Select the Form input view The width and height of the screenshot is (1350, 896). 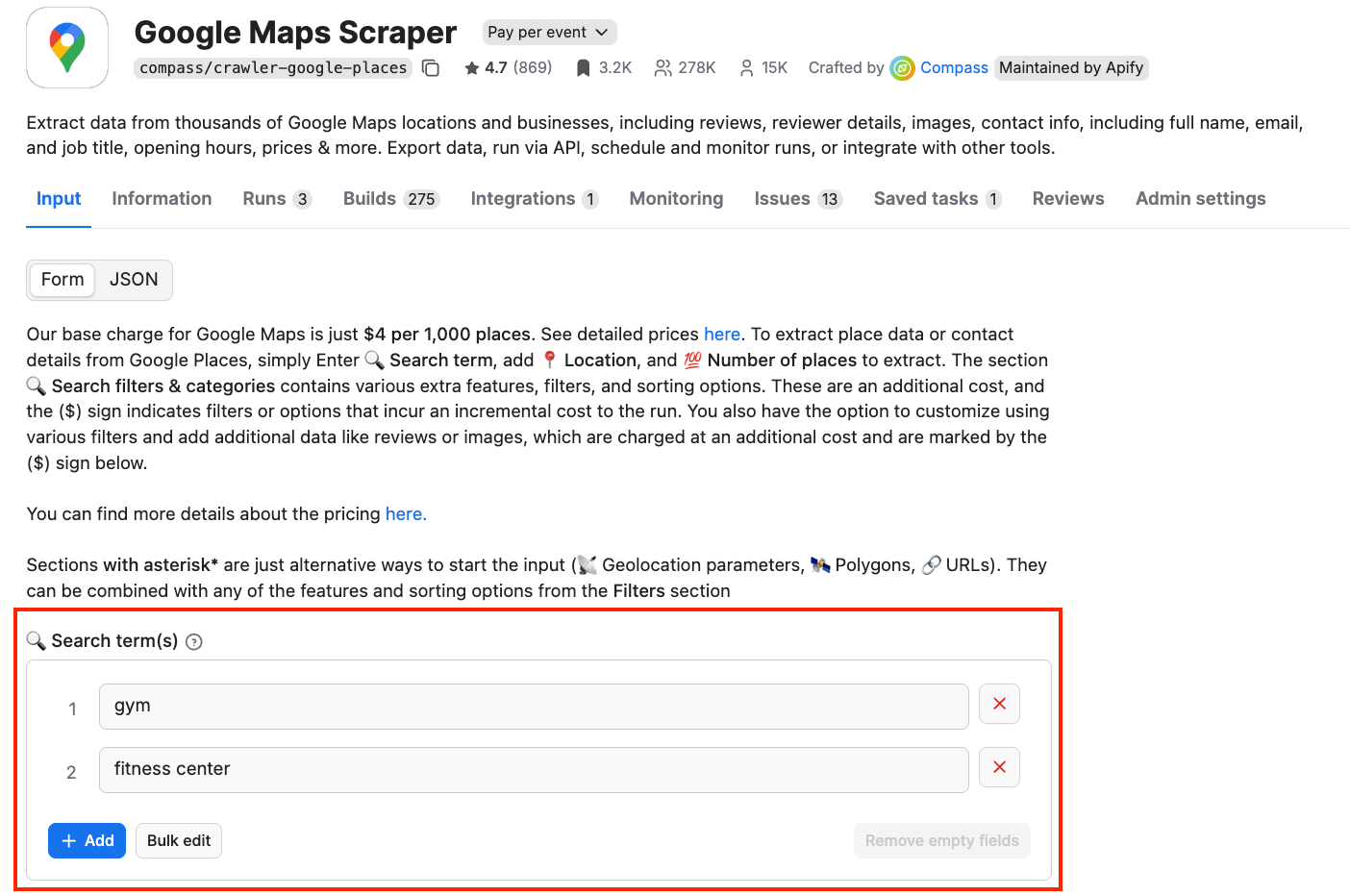[62, 280]
